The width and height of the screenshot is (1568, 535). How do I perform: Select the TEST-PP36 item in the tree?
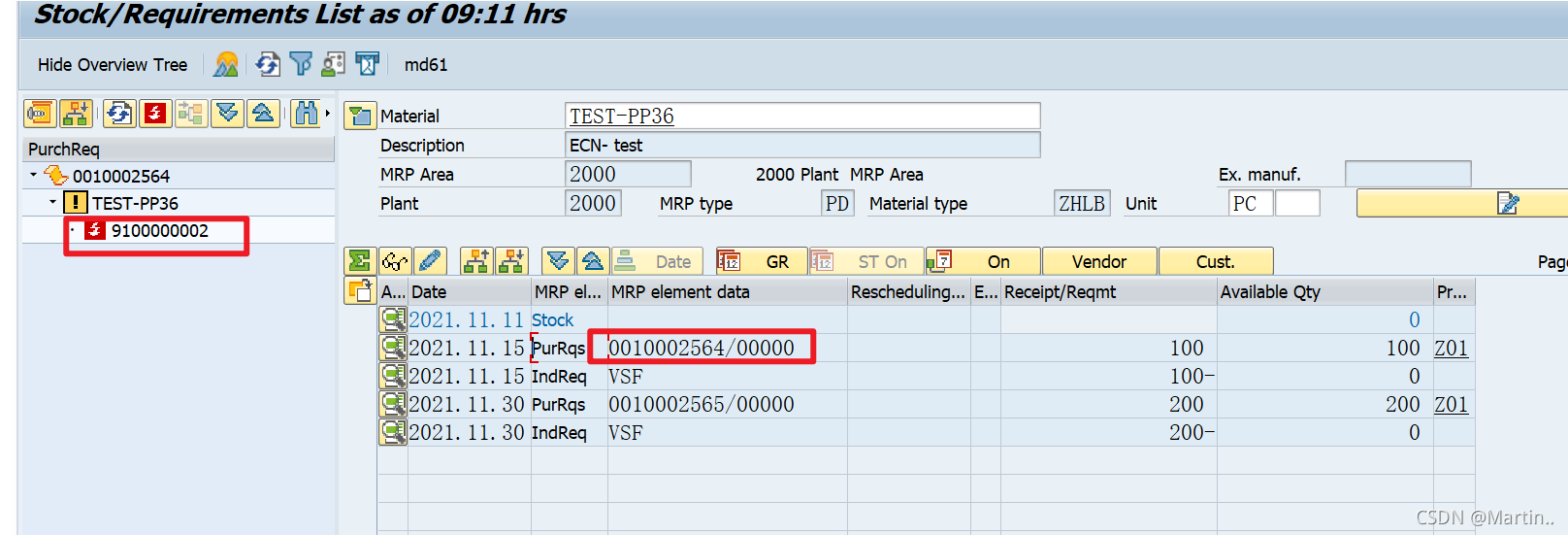pos(135,204)
